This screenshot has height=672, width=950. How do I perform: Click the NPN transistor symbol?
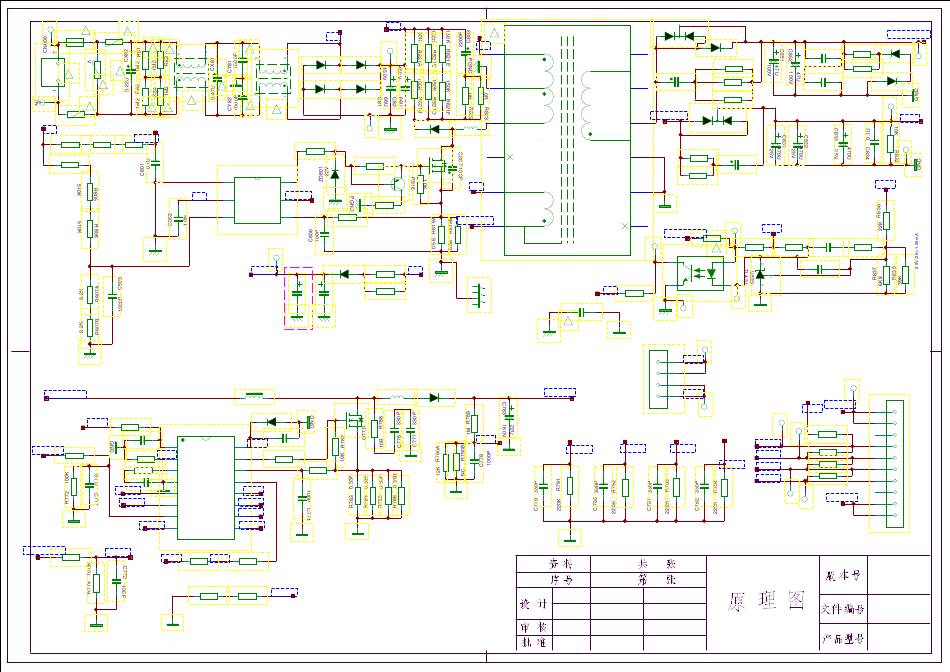click(397, 185)
